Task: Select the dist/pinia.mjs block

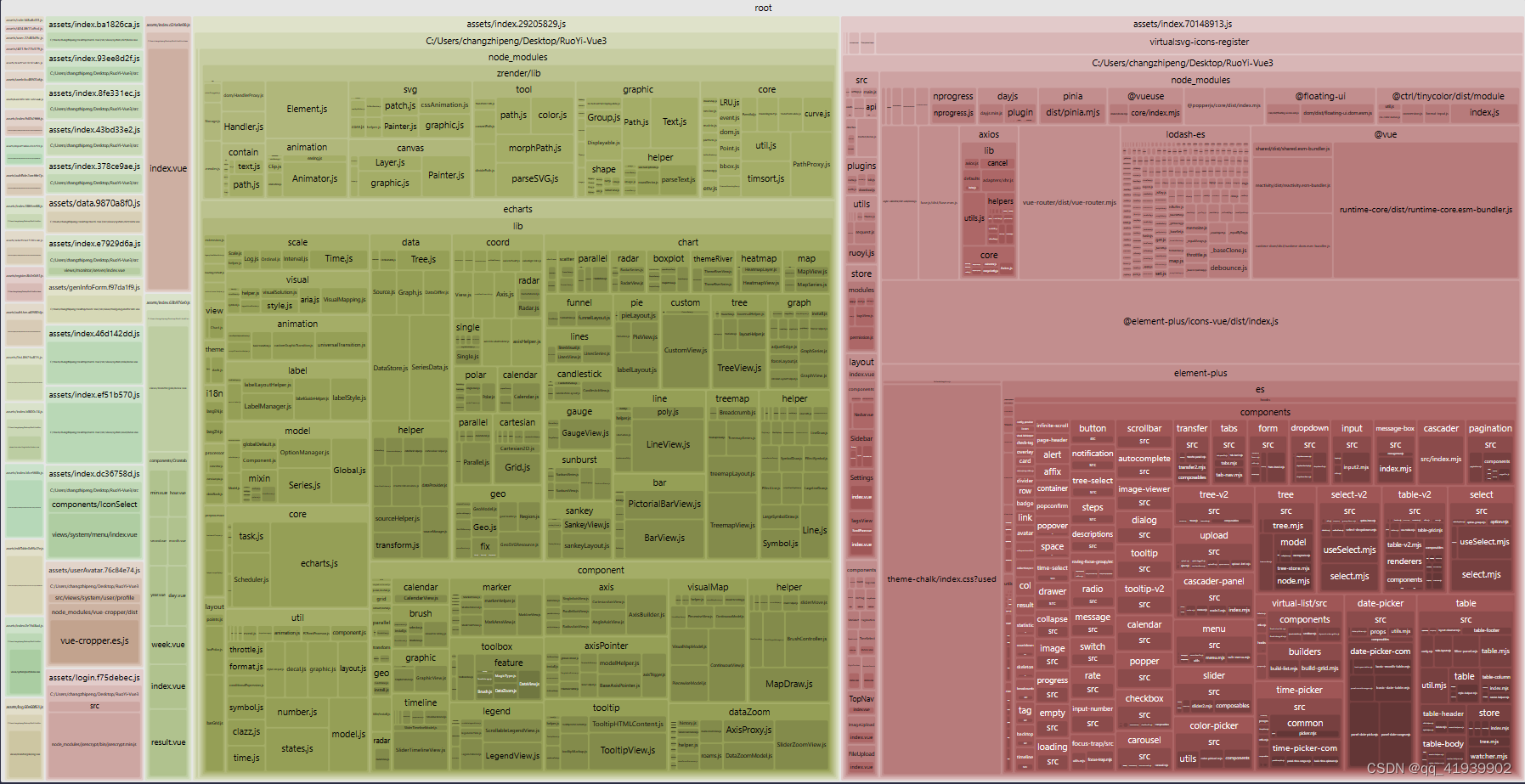Action: click(1072, 113)
